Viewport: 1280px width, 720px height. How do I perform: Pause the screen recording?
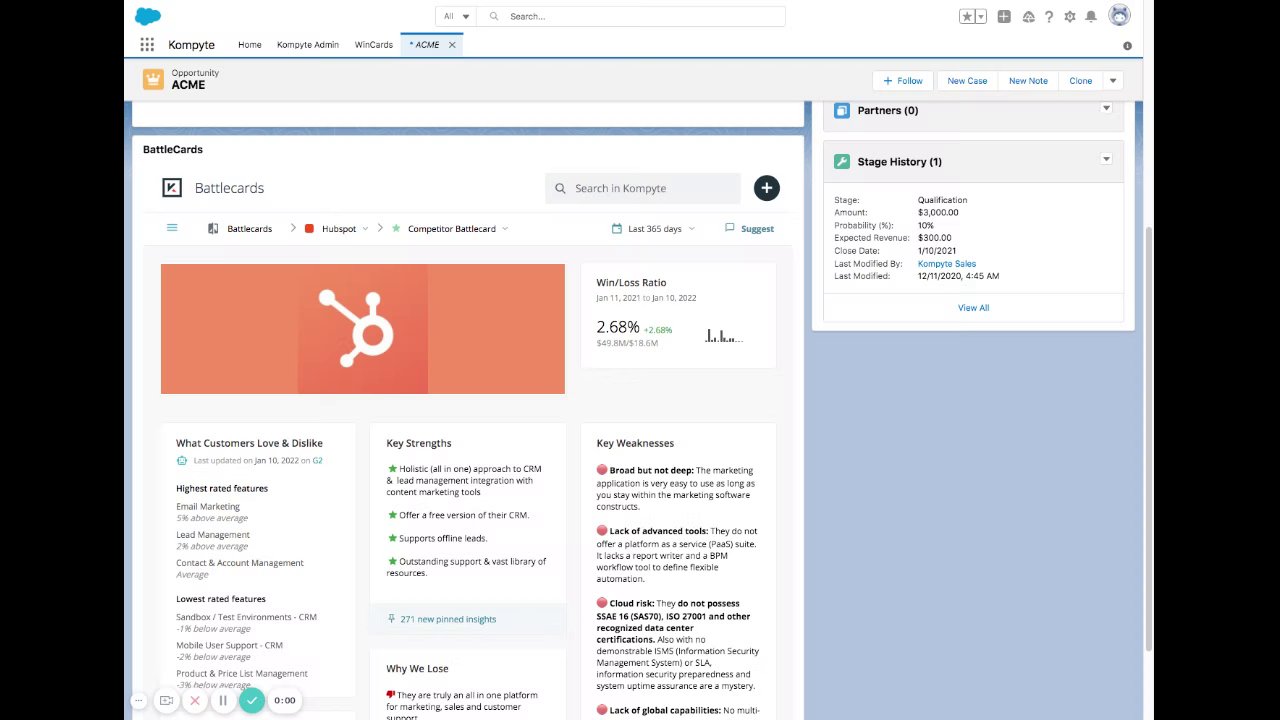(x=223, y=701)
